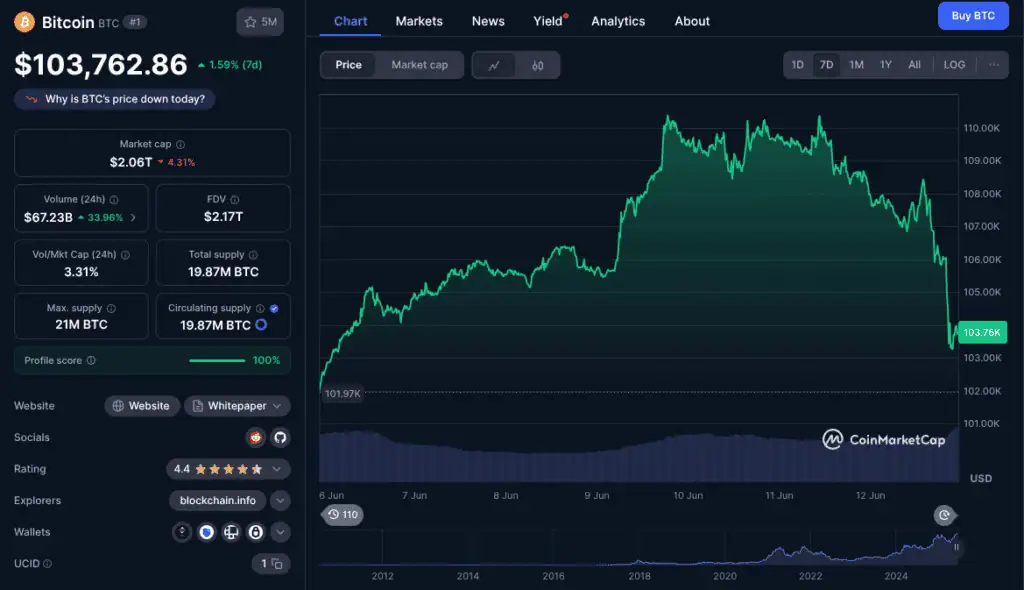Click the 110 history badge under the chart
The image size is (1024, 590).
click(343, 515)
